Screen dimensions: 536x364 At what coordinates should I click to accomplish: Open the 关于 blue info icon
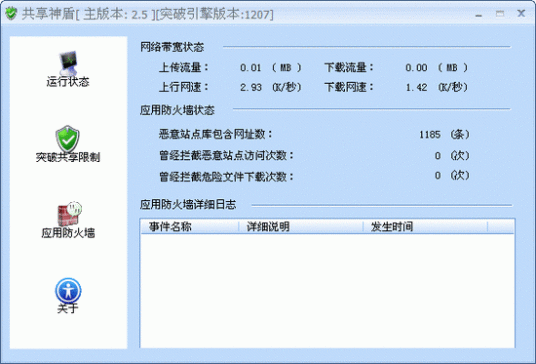tap(68, 291)
